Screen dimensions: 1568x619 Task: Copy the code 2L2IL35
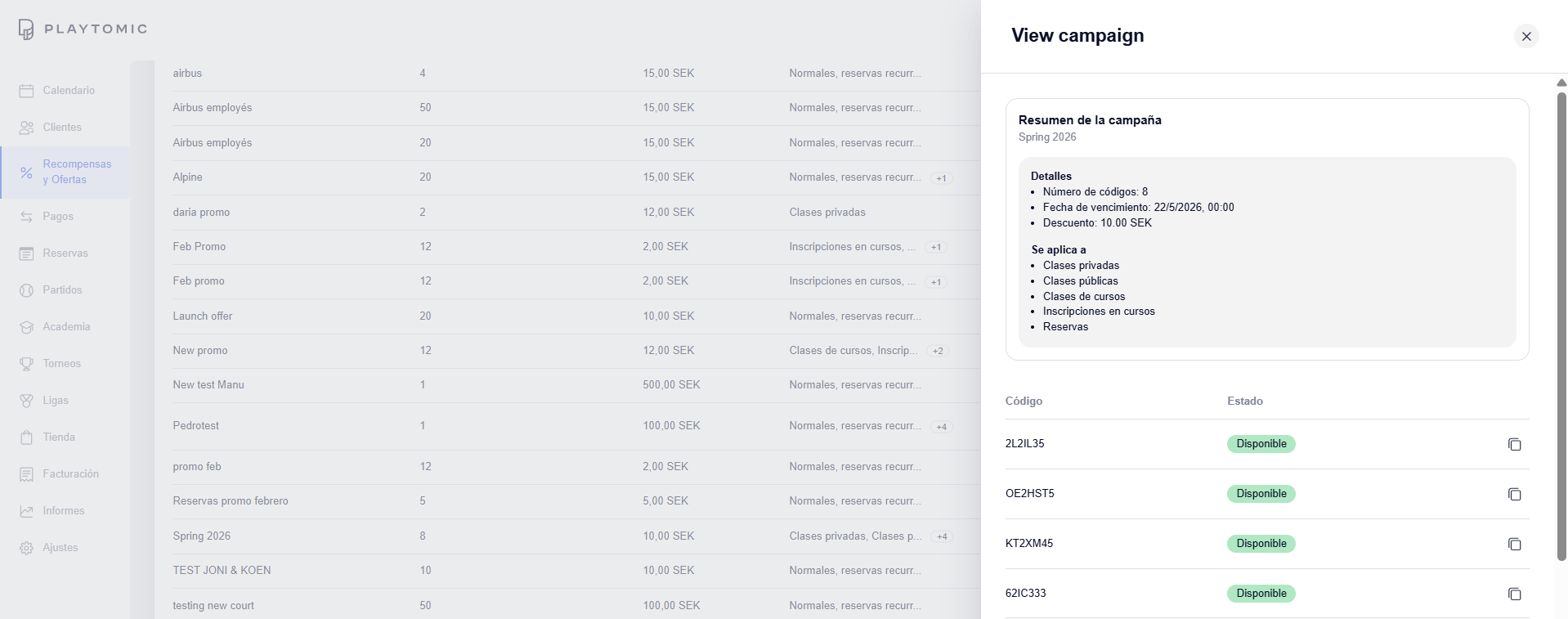click(x=1514, y=444)
